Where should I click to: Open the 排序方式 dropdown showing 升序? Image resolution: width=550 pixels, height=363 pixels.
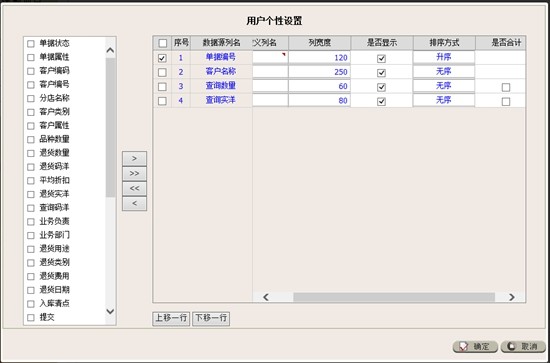click(444, 57)
